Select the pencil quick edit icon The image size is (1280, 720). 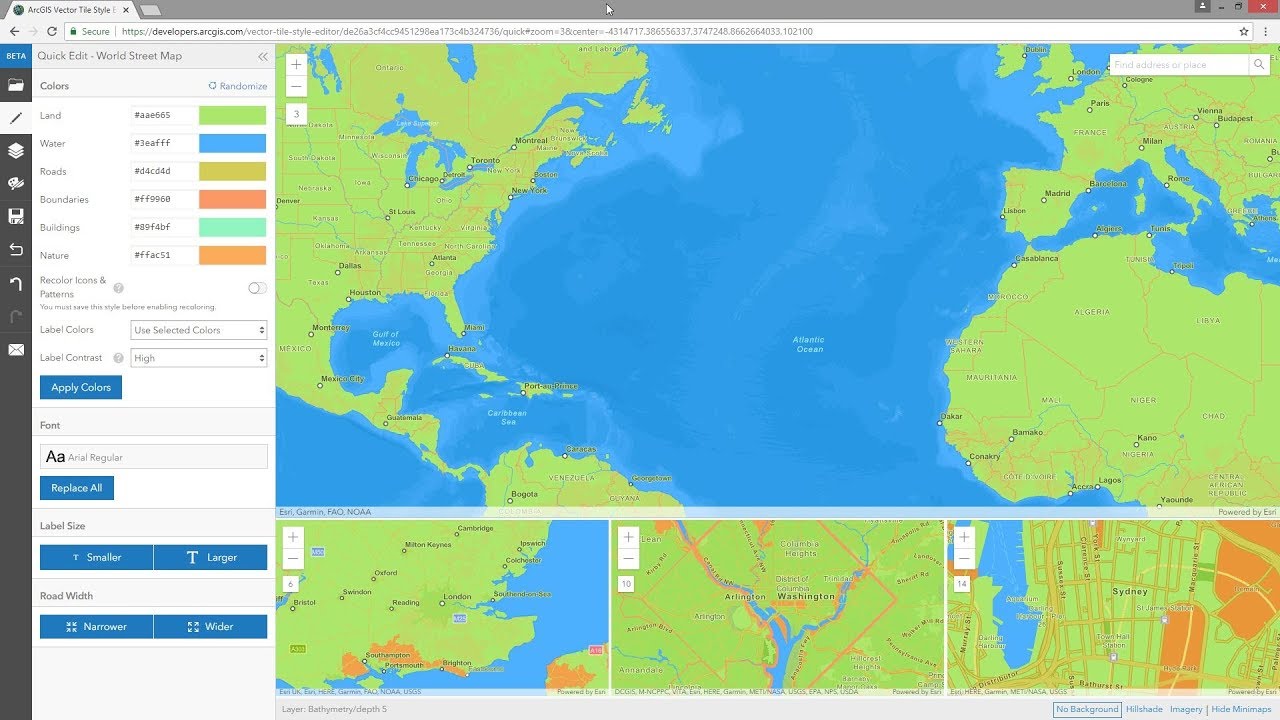[16, 118]
